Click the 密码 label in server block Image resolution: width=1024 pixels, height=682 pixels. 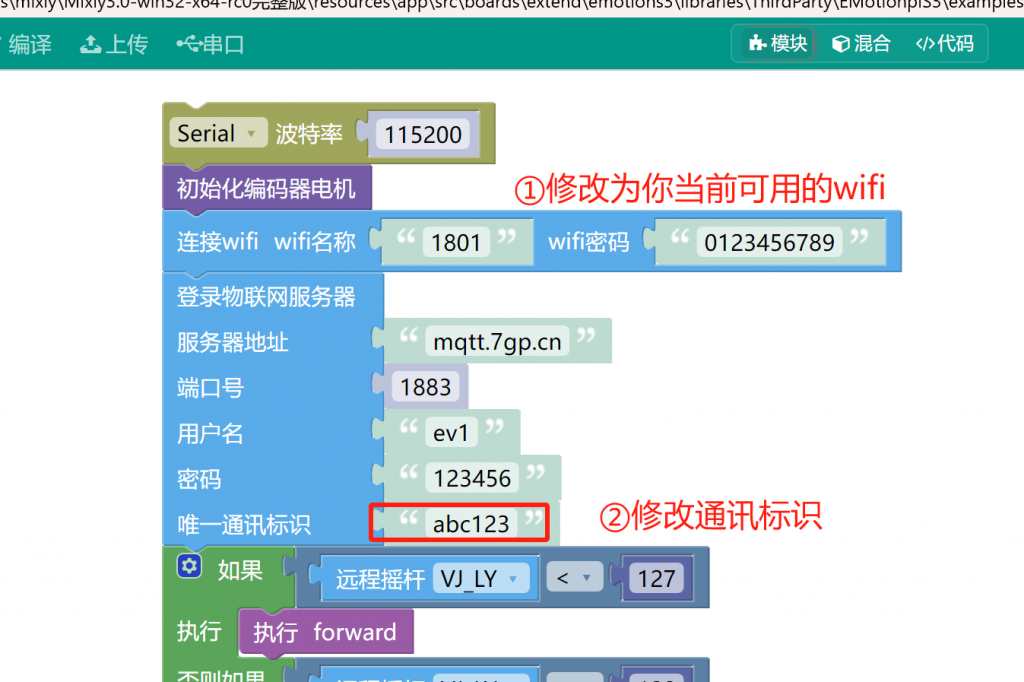pos(199,479)
